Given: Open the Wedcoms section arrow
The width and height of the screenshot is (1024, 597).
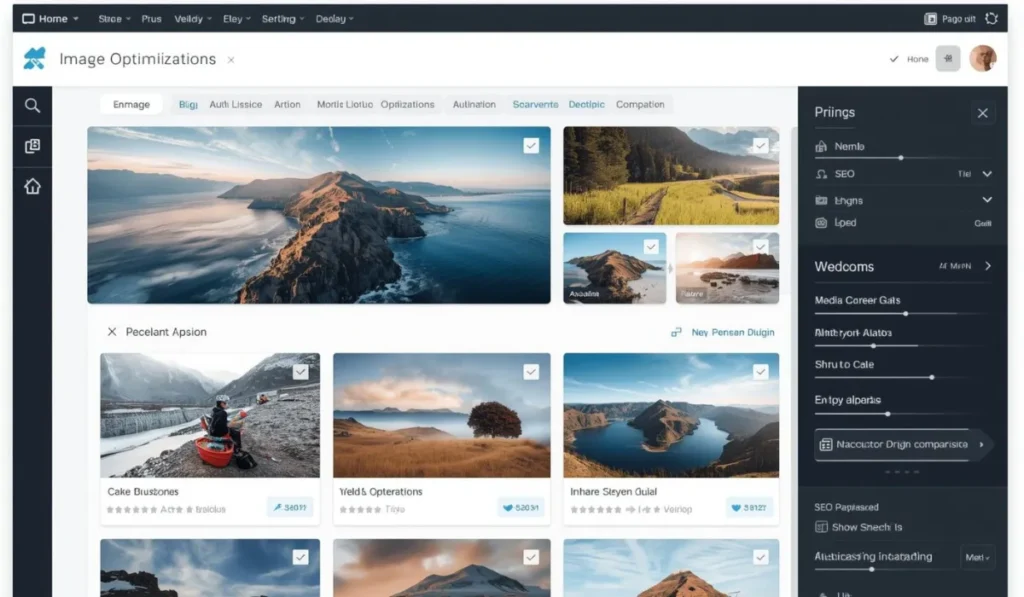Looking at the screenshot, I should coord(988,266).
